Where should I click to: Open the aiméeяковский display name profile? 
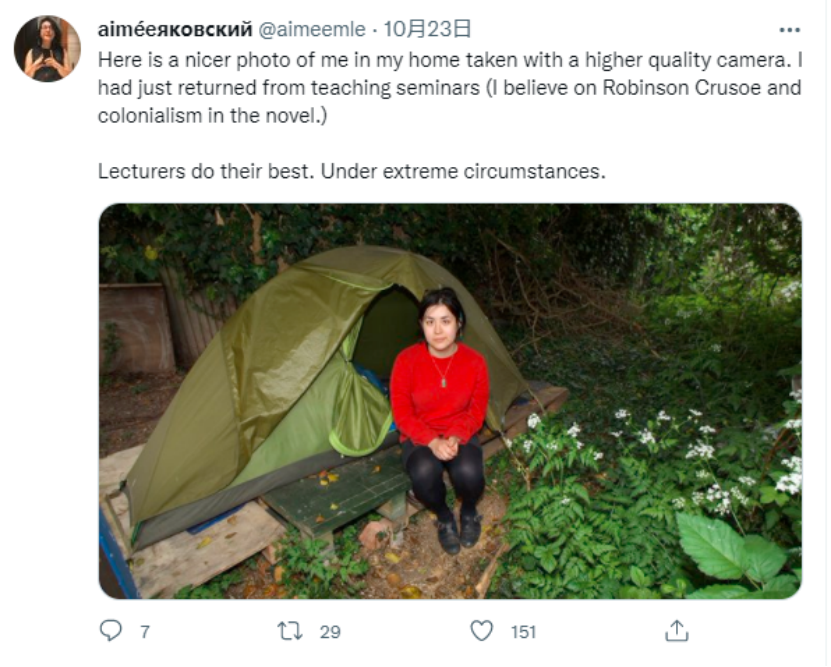pyautogui.click(x=175, y=29)
